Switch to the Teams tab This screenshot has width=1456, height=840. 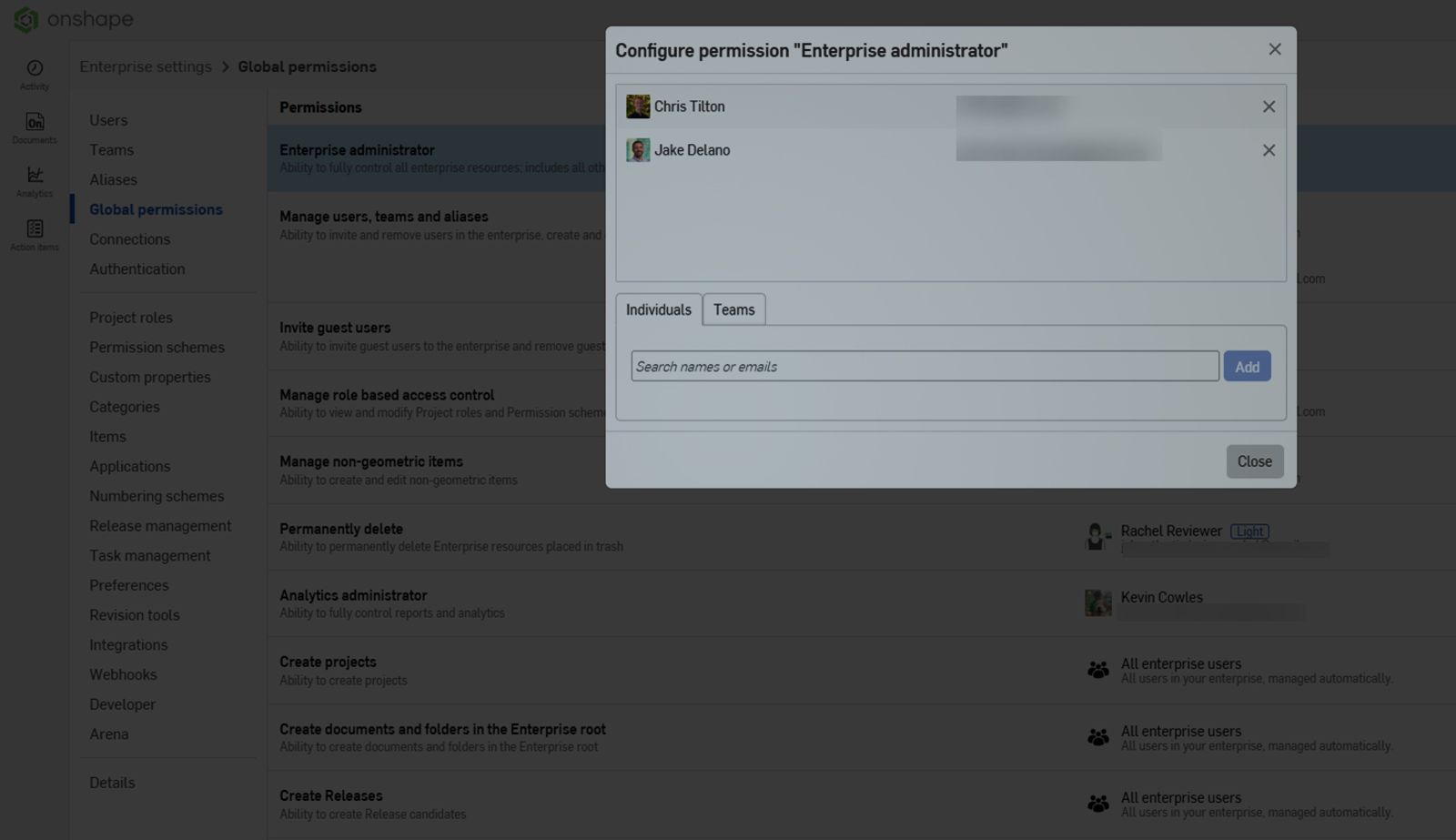coord(733,309)
